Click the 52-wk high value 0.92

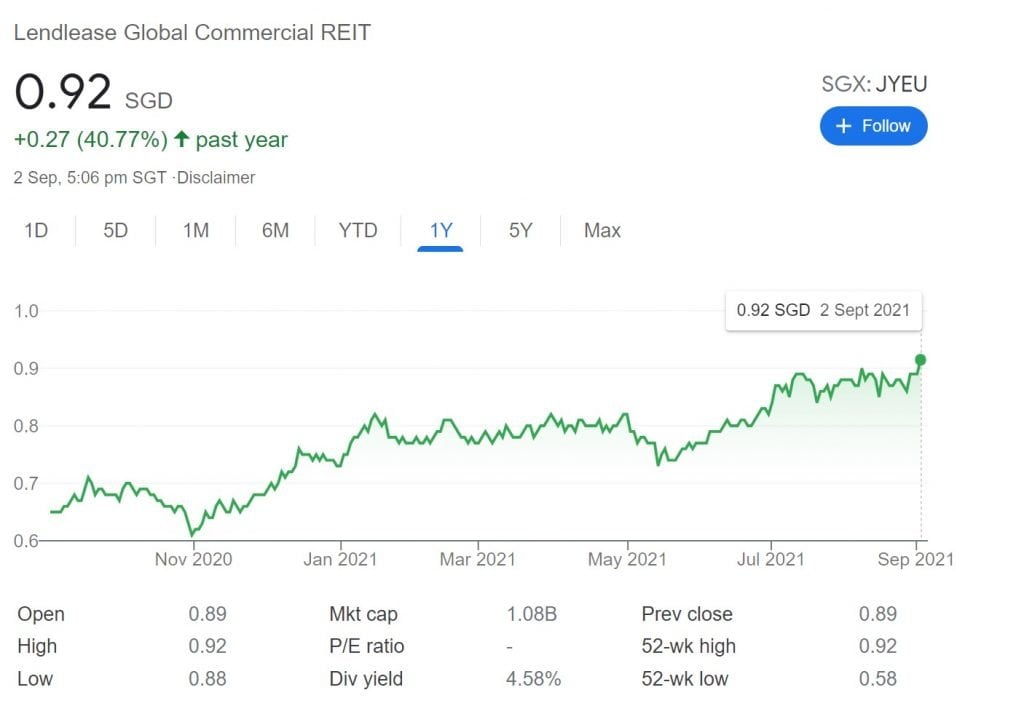878,646
